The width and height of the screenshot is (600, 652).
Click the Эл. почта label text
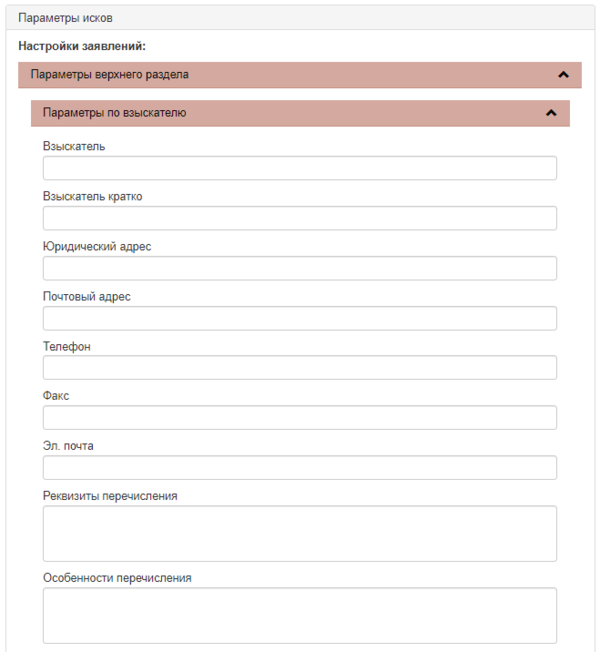[x=68, y=446]
